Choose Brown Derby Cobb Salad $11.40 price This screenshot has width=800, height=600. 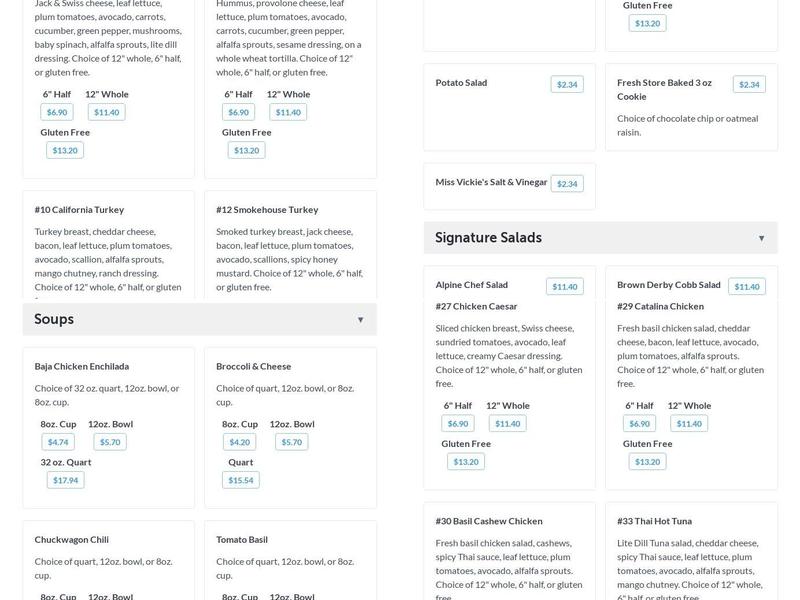(x=747, y=287)
